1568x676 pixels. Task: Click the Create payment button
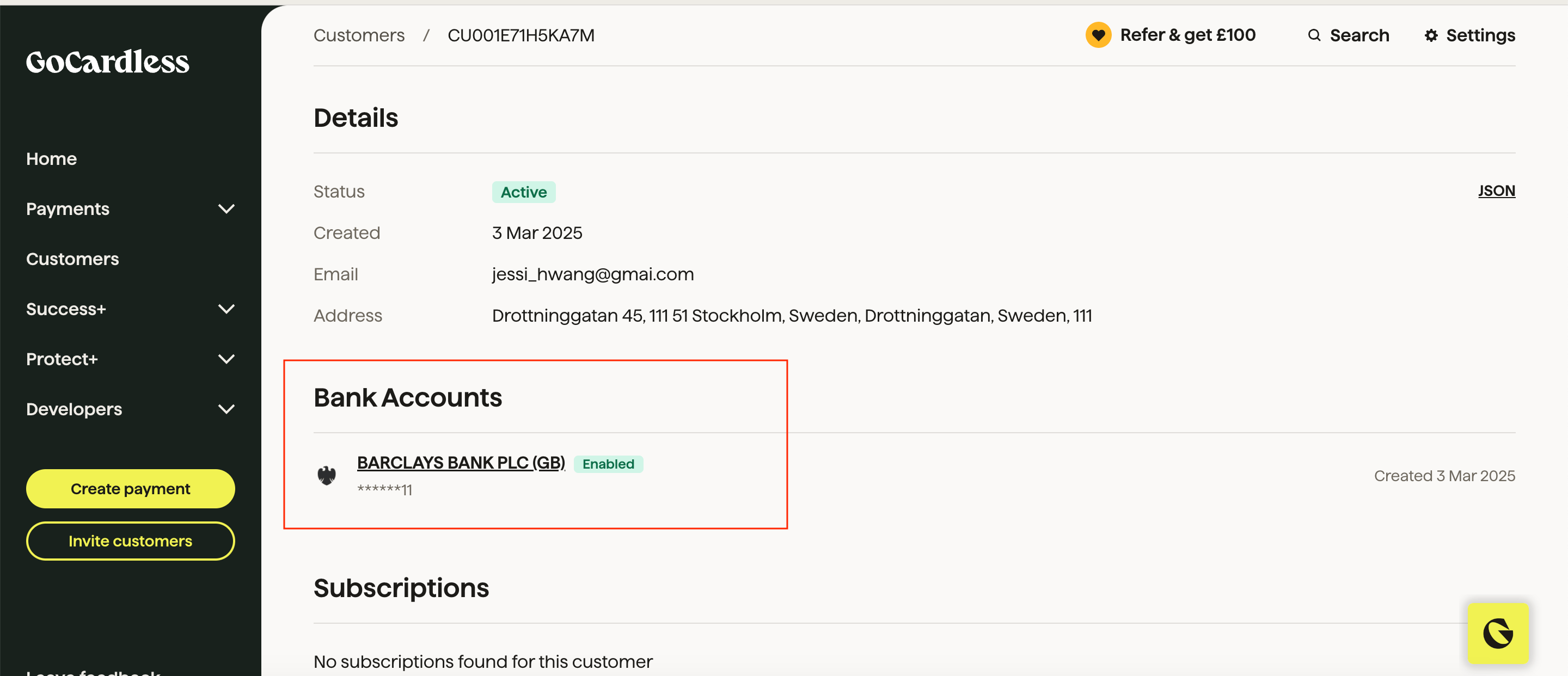[x=130, y=489]
